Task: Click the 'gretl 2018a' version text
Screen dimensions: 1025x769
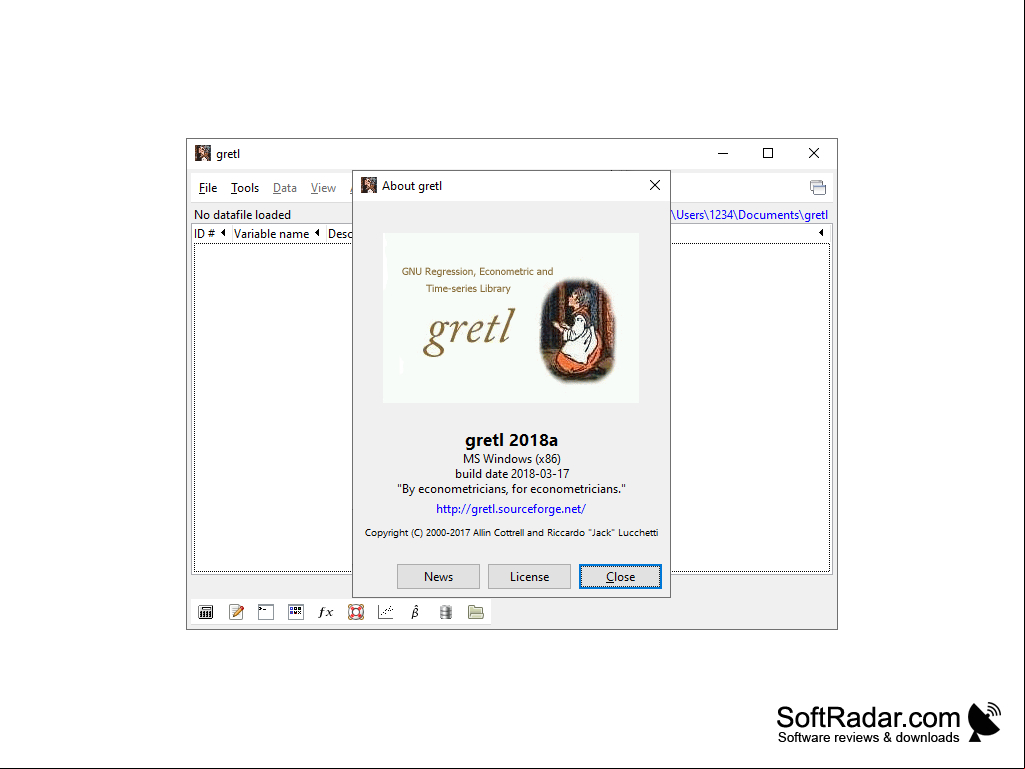Action: tap(511, 440)
